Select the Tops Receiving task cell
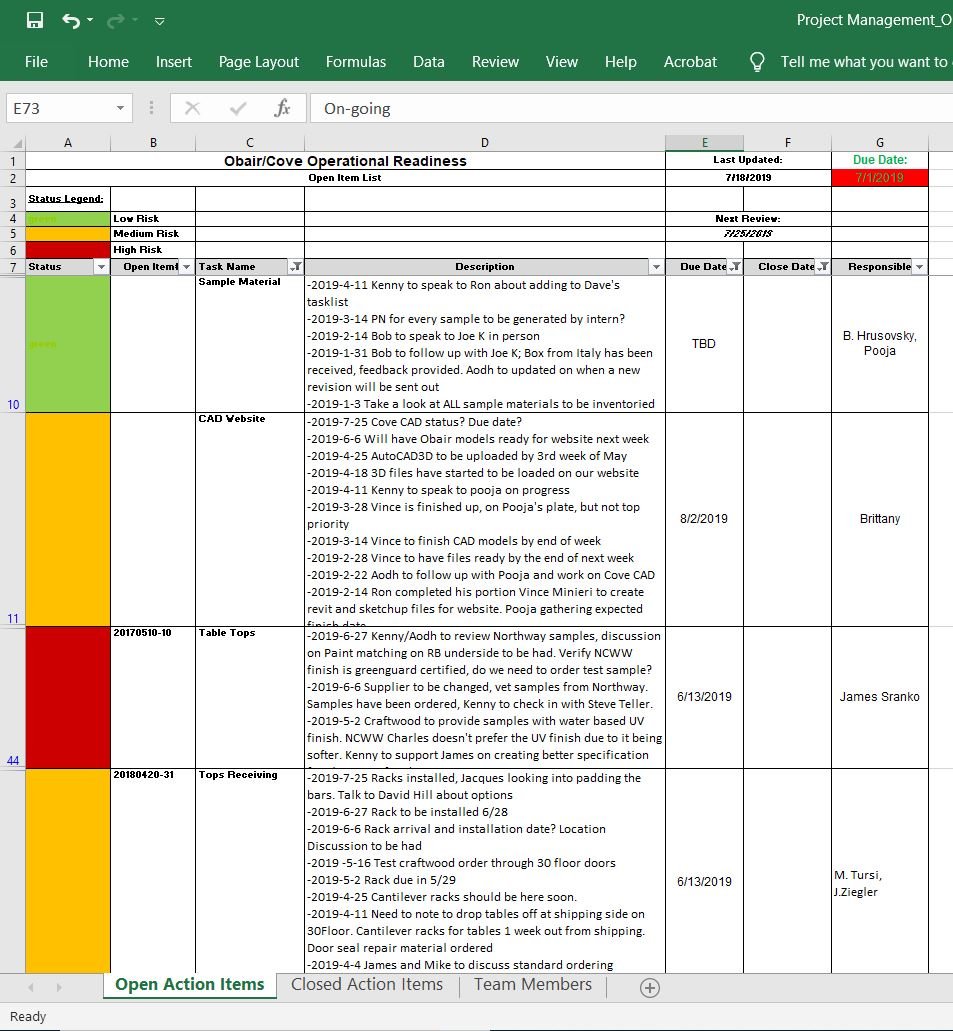The image size is (953, 1031). click(x=250, y=871)
